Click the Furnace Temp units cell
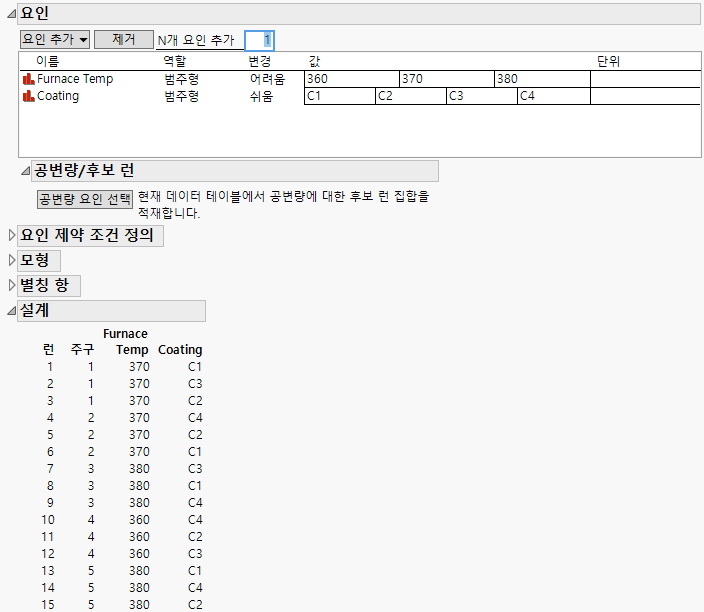 click(x=646, y=79)
